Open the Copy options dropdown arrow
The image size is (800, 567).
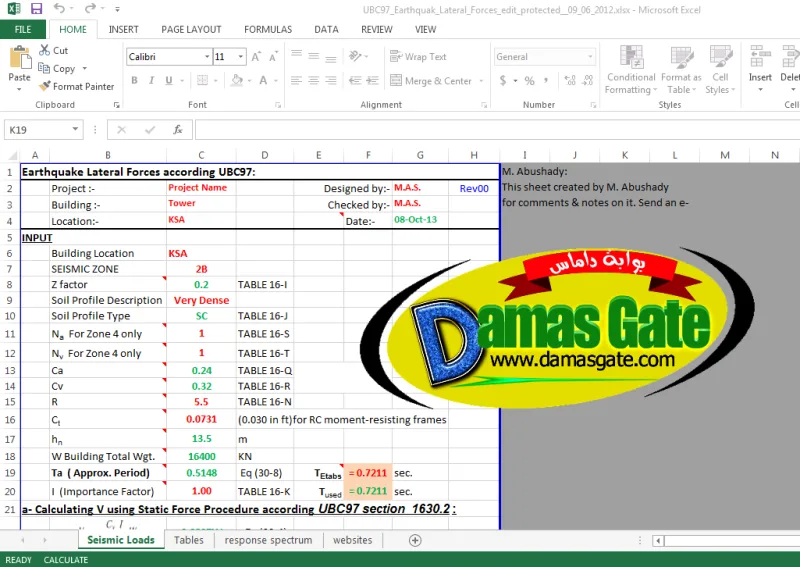tap(84, 68)
